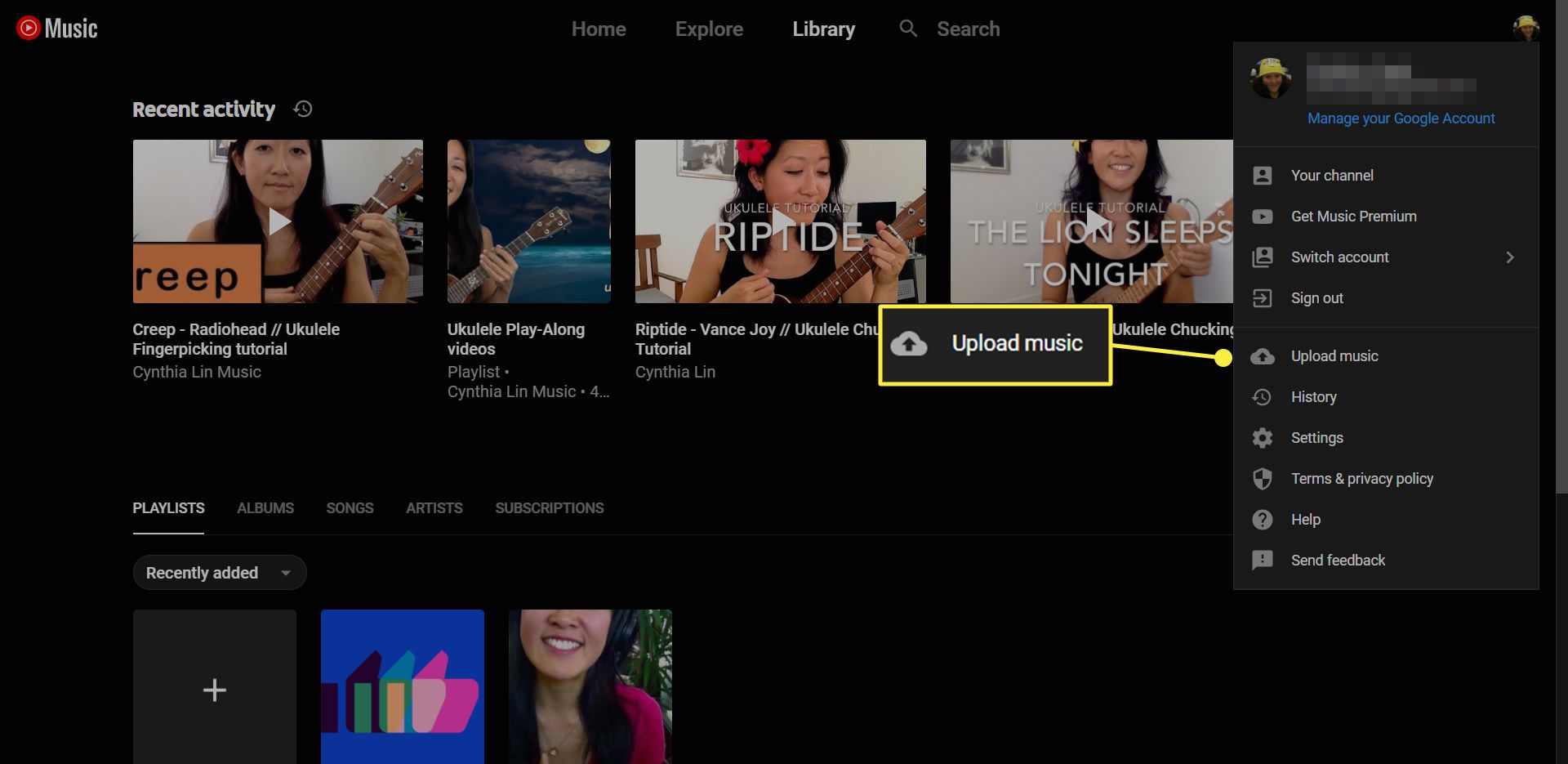Screen dimensions: 1568x764
Task: Click the new playlist plus tile
Action: click(x=215, y=687)
